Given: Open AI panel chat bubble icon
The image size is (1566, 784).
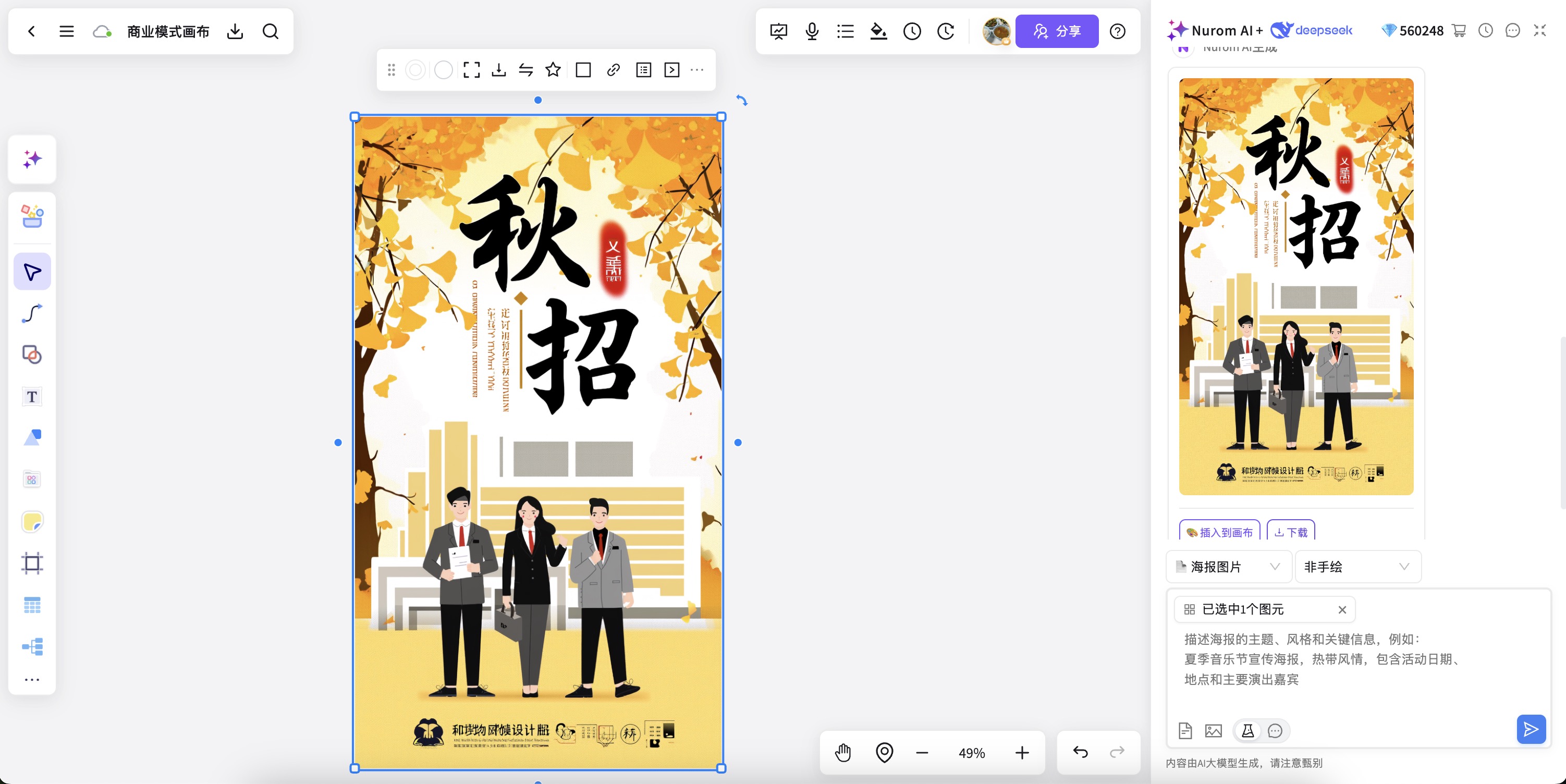Looking at the screenshot, I should click(x=1512, y=30).
